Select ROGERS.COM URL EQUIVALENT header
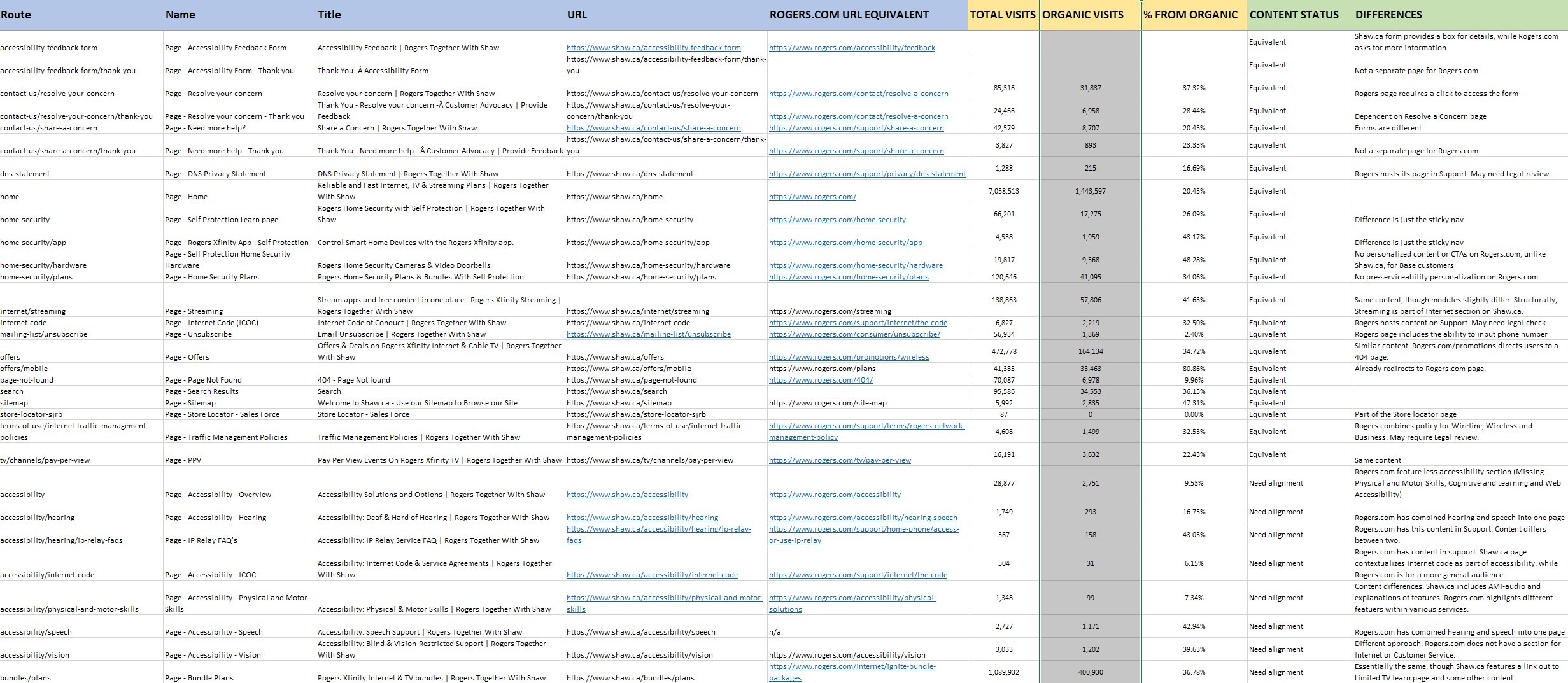This screenshot has height=683, width=1568. point(867,15)
